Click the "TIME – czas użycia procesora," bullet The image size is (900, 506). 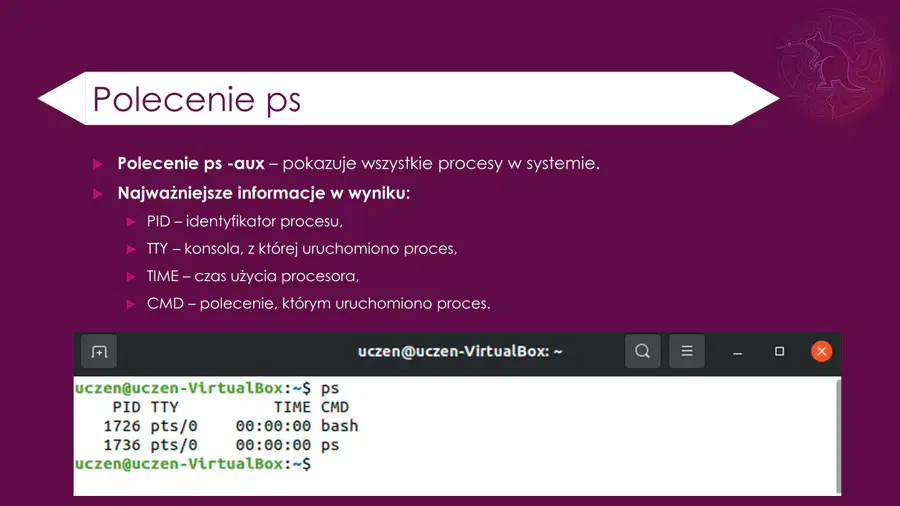253,276
